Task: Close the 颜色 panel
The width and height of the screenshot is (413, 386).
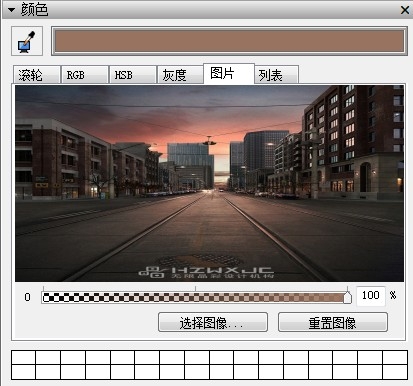Action: click(x=405, y=10)
